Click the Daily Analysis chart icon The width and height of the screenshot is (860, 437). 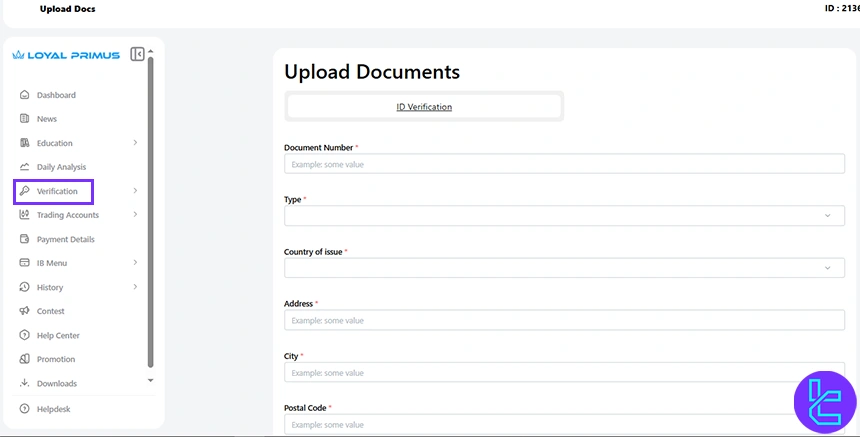(x=24, y=167)
